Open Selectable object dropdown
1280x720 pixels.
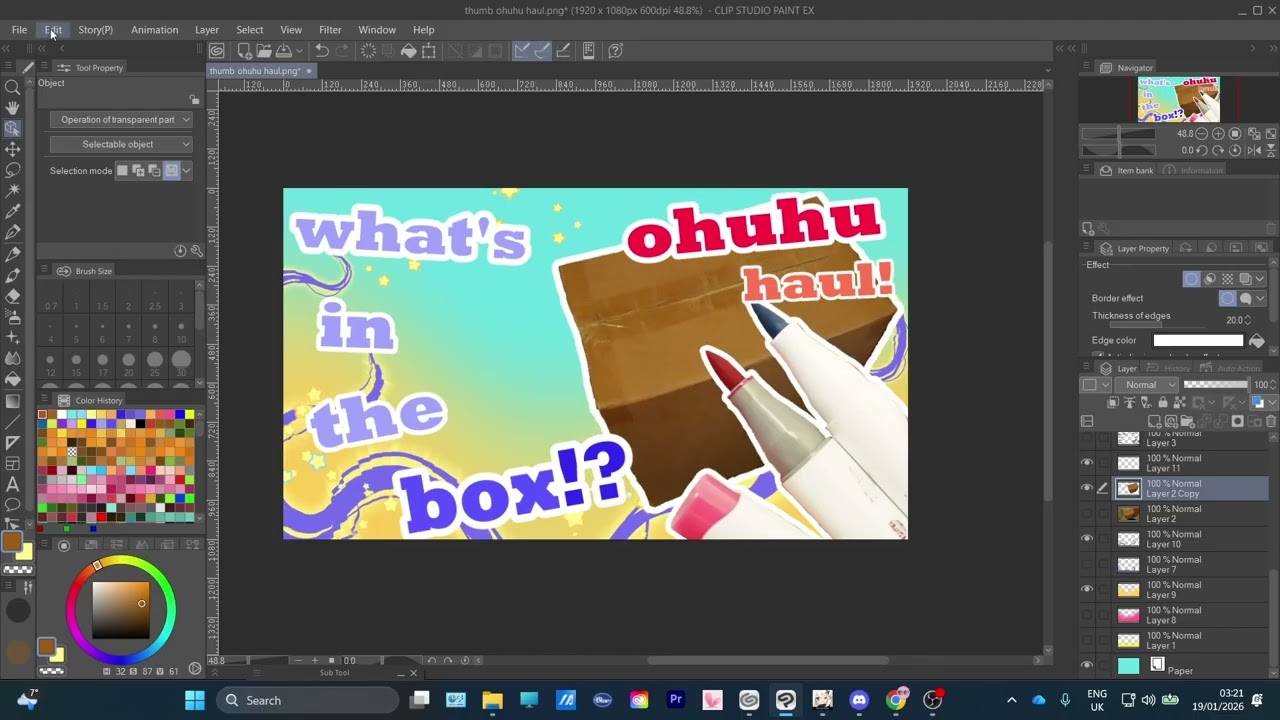(121, 144)
